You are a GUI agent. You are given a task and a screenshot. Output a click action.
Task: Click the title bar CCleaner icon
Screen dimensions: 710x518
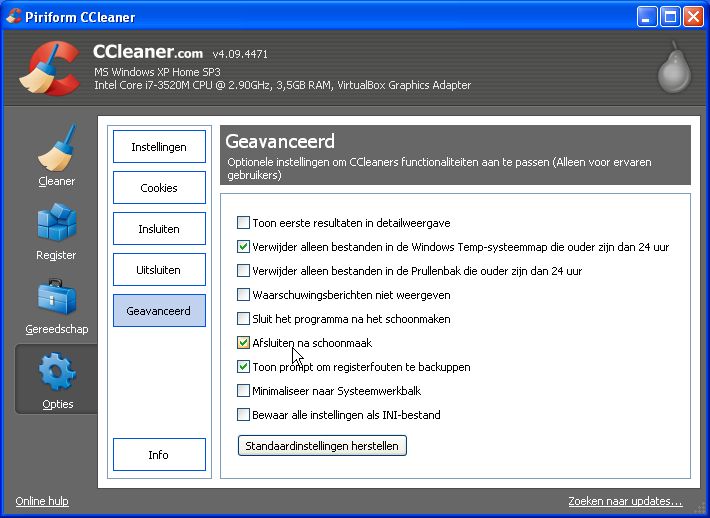click(x=14, y=16)
